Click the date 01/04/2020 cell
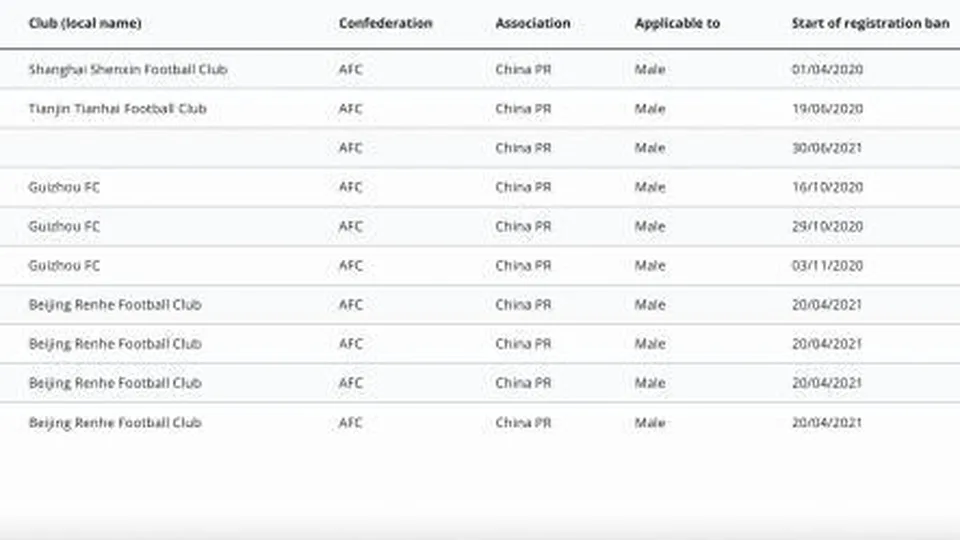Viewport: 960px width, 540px height. 827,69
